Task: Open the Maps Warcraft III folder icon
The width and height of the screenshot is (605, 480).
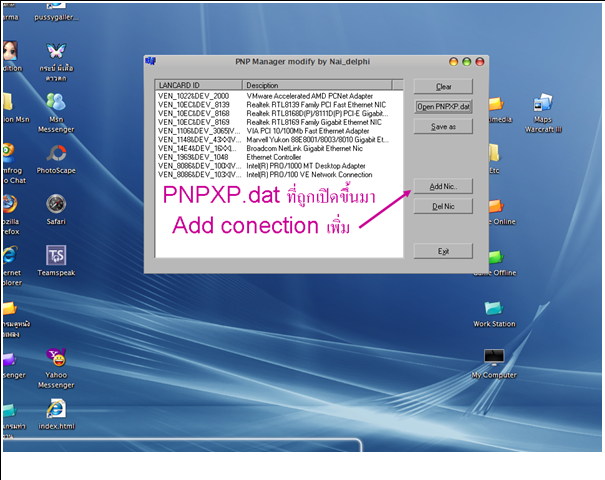Action: (543, 113)
